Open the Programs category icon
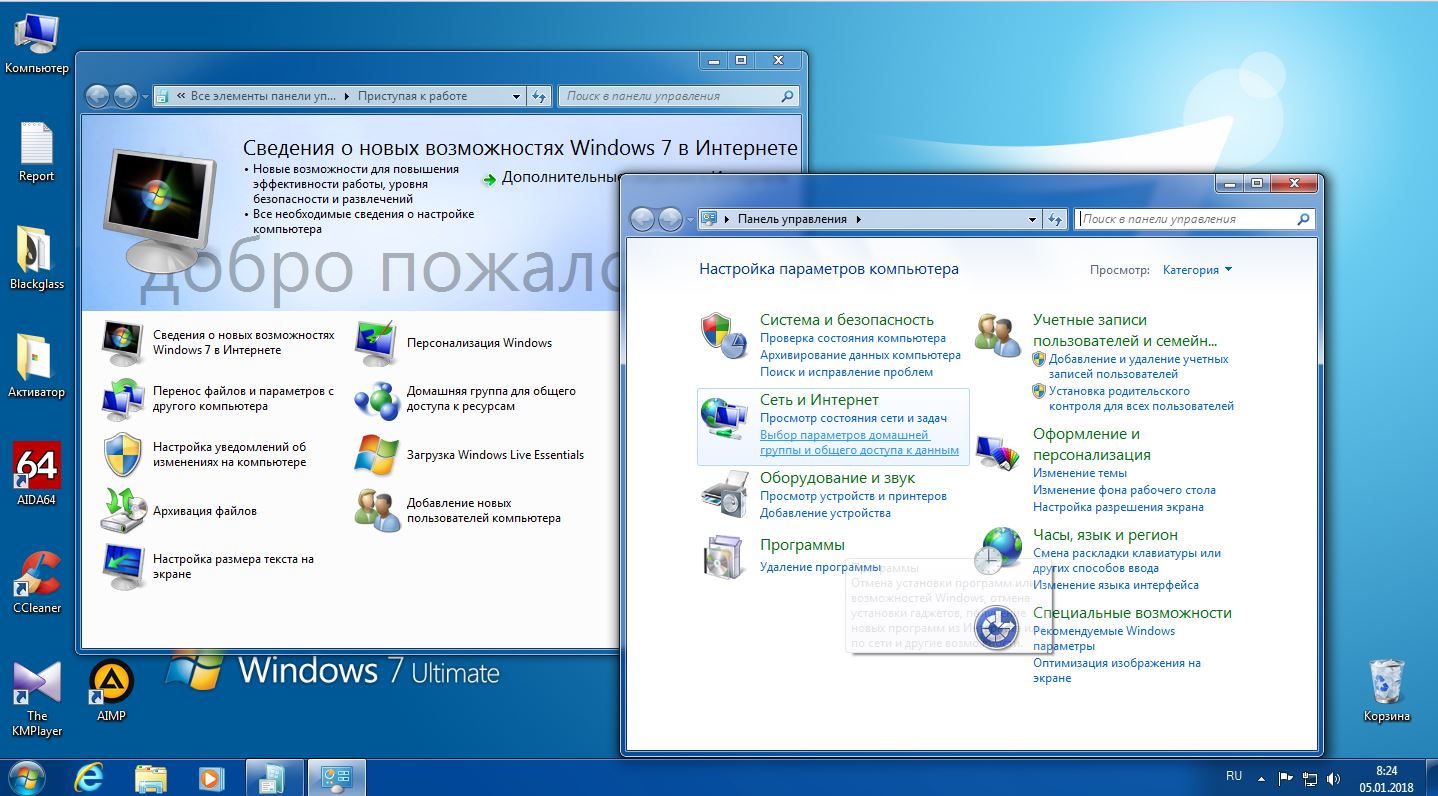The image size is (1438, 796). coord(723,557)
